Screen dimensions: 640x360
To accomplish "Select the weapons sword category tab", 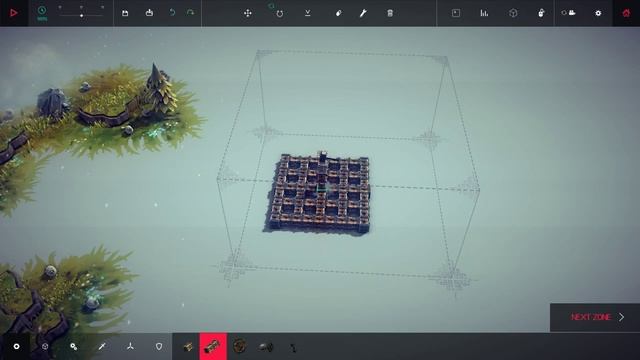I will pos(102,347).
